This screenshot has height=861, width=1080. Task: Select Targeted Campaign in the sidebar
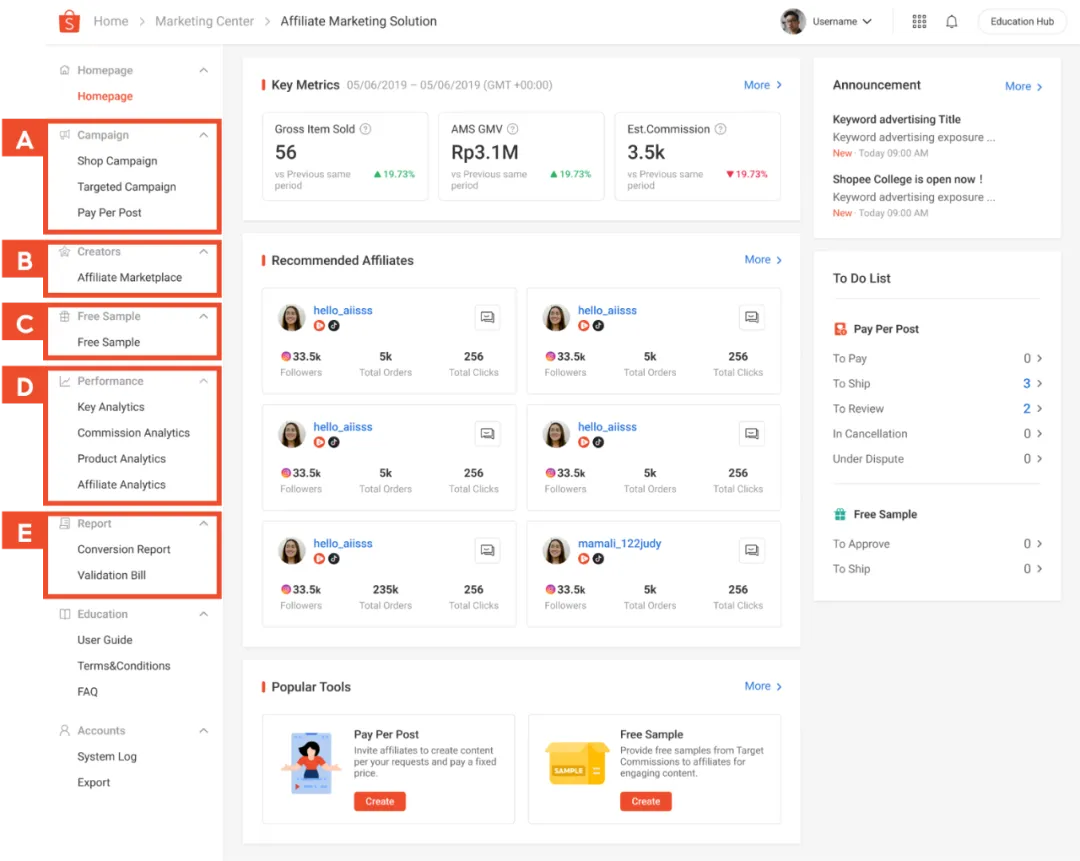coord(127,187)
